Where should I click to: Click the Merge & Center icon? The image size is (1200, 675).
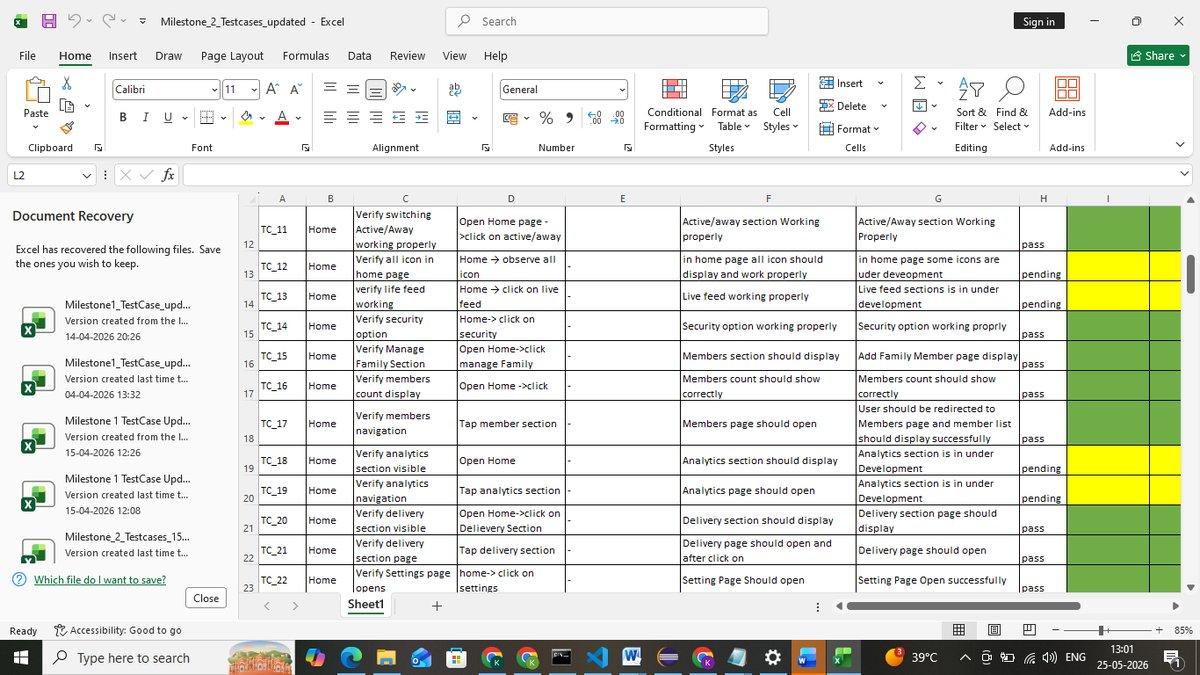pyautogui.click(x=453, y=118)
